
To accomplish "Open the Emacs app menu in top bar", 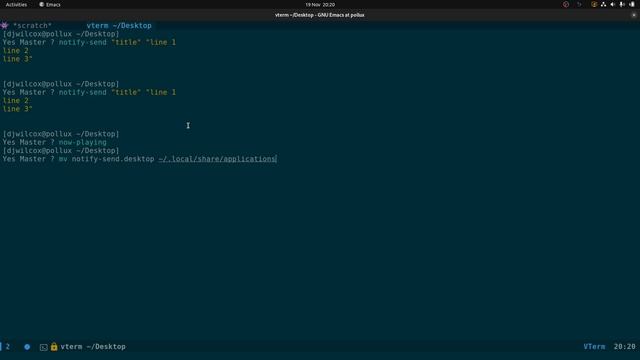I will click(50, 4).
